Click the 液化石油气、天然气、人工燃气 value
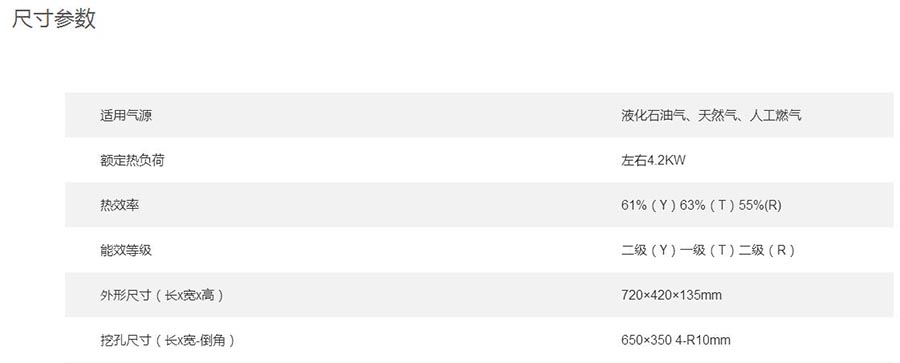Viewport: 900px width, 363px height. pos(711,115)
